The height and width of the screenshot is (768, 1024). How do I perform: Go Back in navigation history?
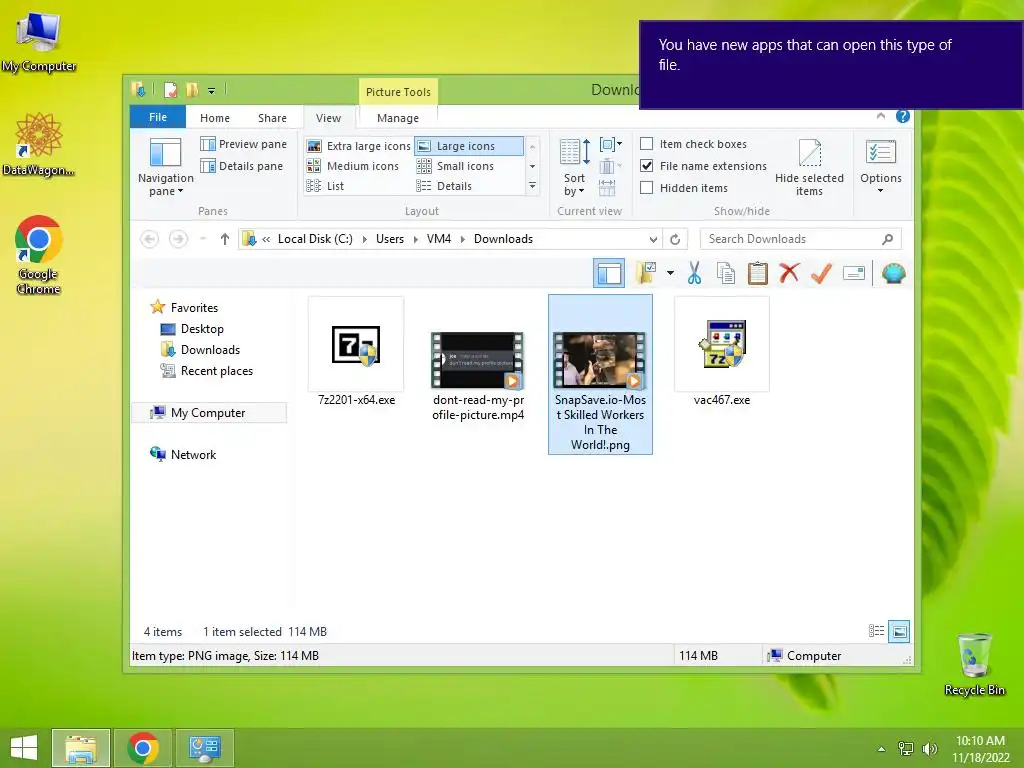(x=150, y=239)
